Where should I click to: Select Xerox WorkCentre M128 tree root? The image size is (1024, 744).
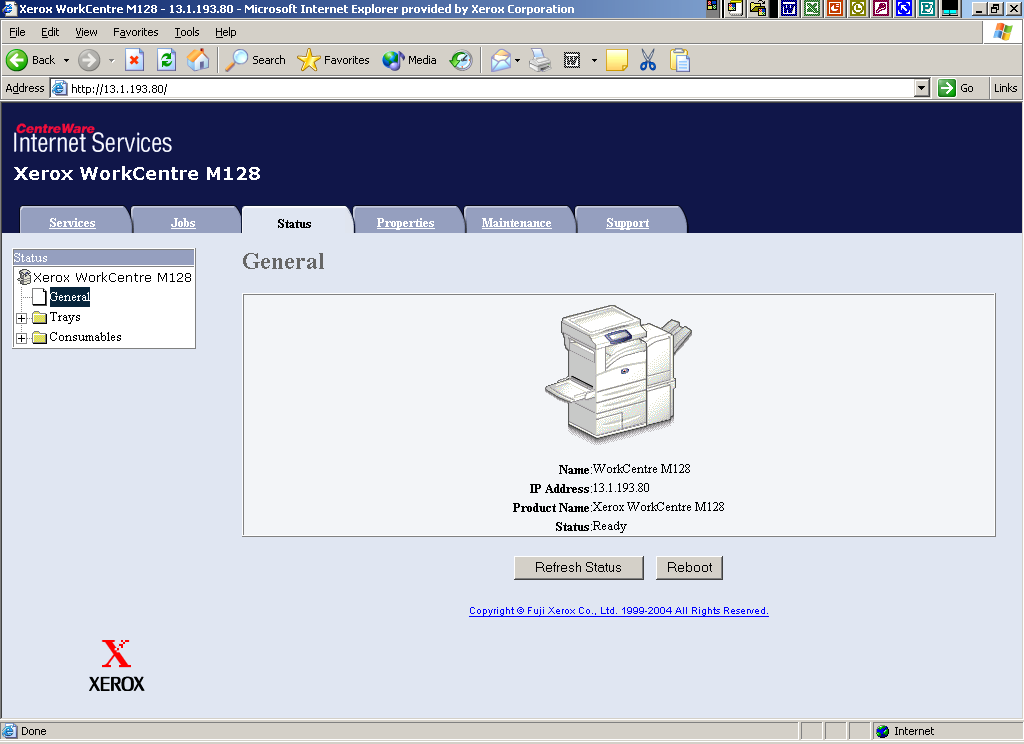(x=112, y=278)
